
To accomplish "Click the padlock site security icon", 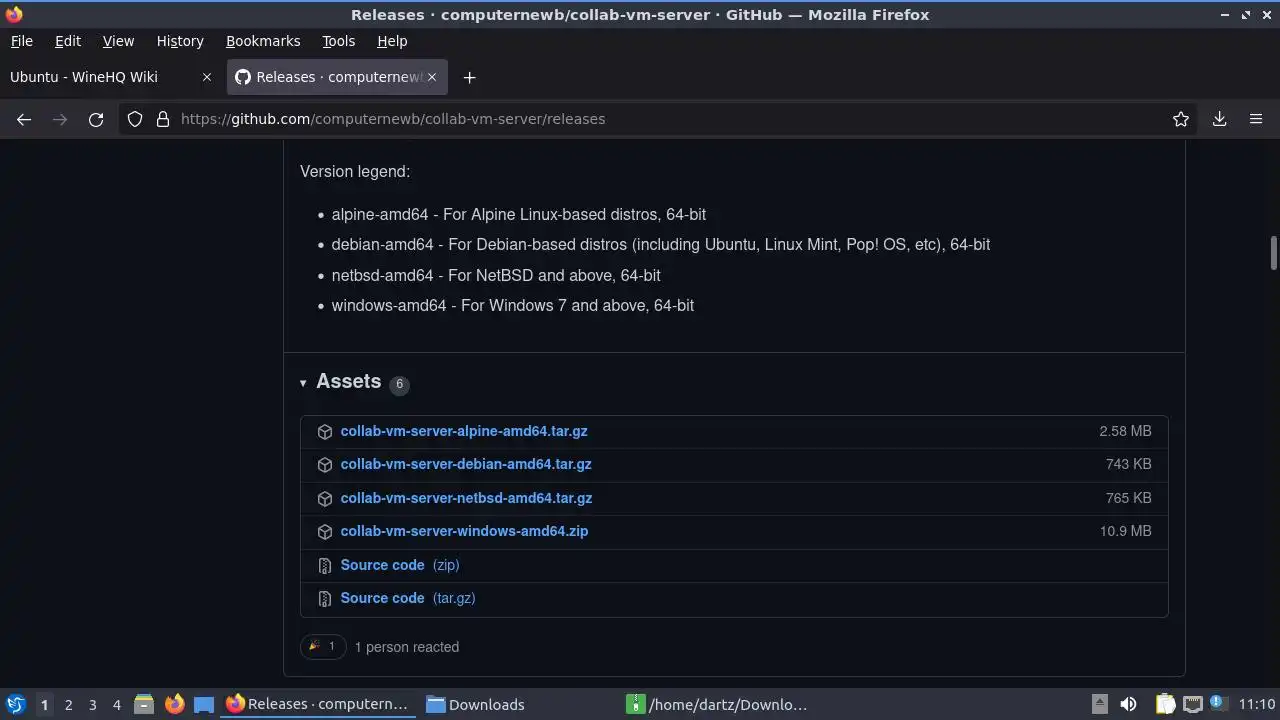I will click(163, 119).
